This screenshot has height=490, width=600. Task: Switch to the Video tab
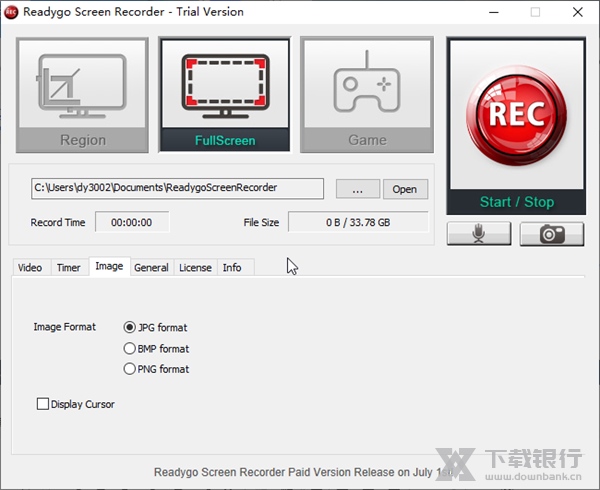(30, 267)
